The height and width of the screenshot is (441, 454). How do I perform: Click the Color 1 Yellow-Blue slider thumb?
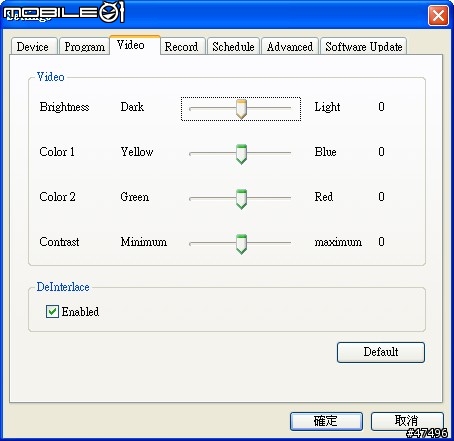(241, 154)
